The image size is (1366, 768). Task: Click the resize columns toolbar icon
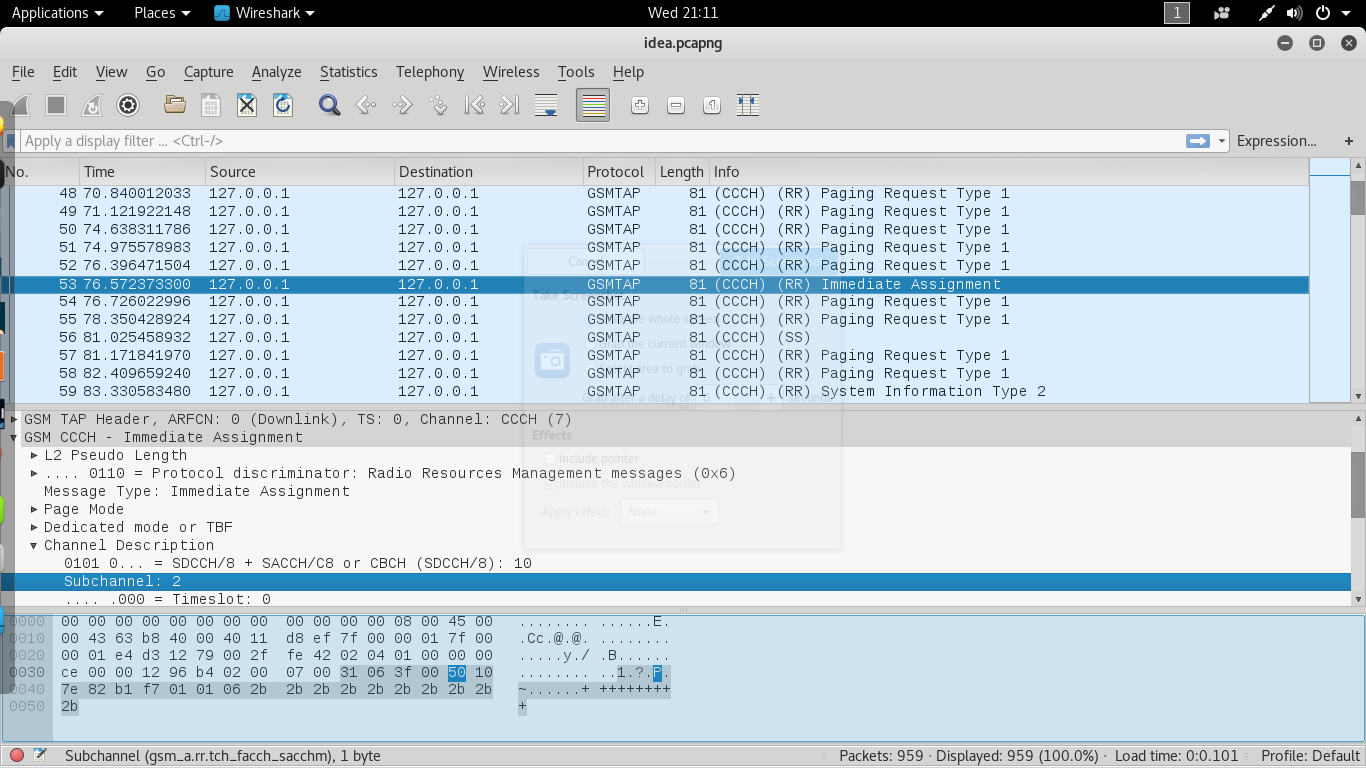point(748,105)
